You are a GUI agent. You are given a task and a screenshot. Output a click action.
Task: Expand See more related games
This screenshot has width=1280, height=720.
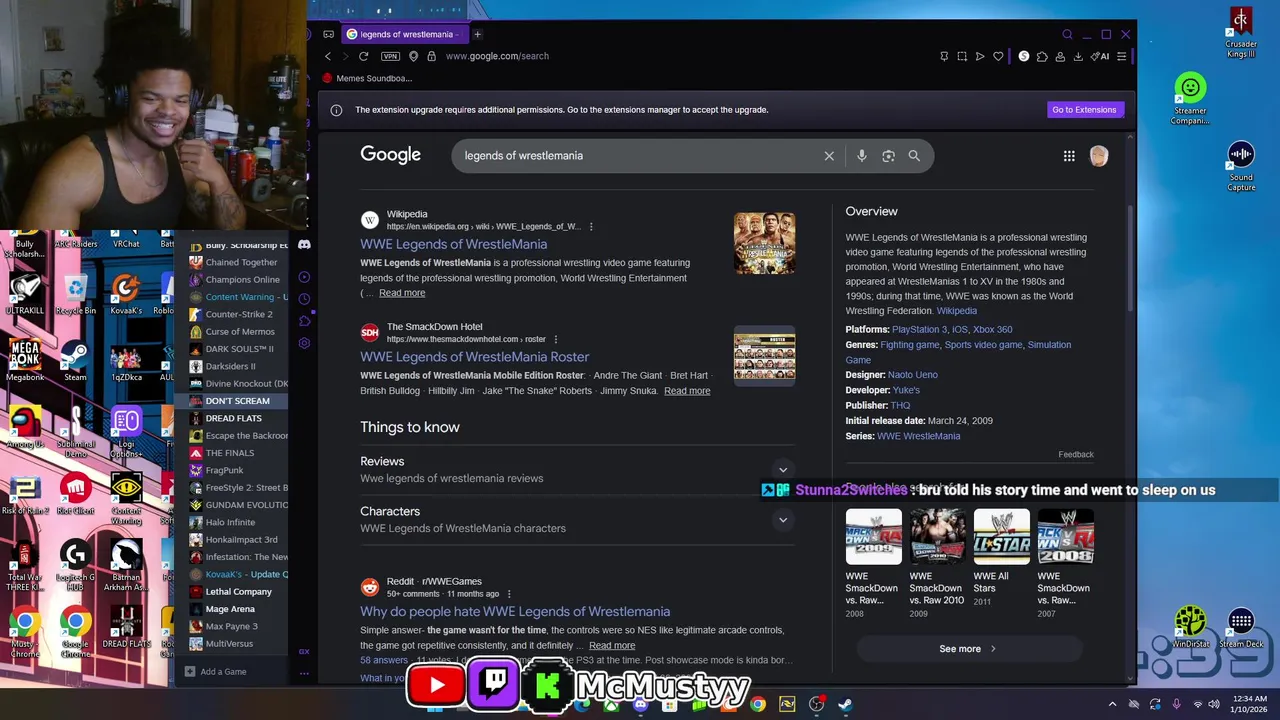[x=968, y=649]
